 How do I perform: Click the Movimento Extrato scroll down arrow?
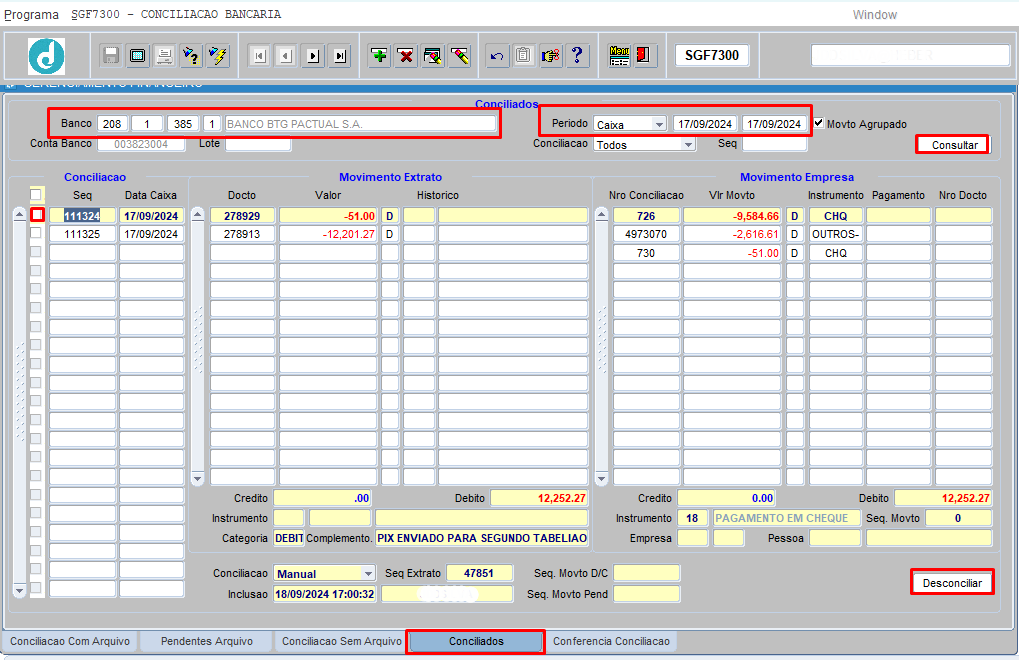tap(198, 479)
